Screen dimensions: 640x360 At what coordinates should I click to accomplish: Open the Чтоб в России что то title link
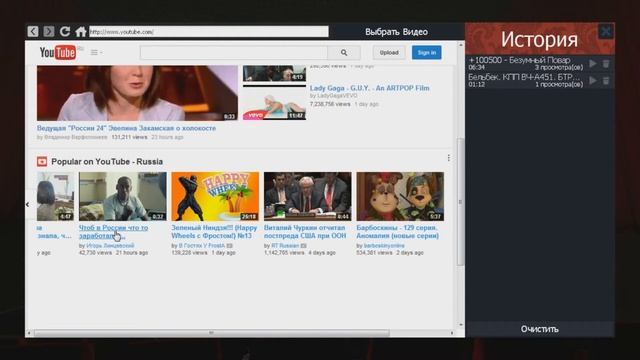[113, 232]
